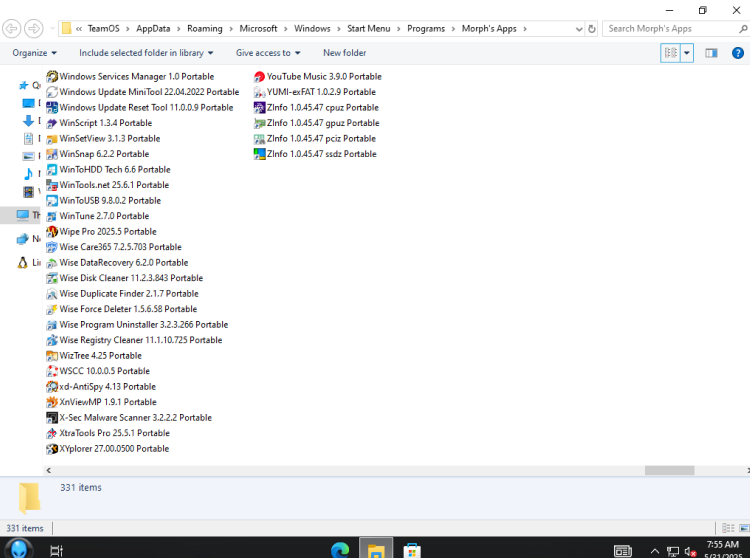Toggle the preview pane
The image size is (750, 558).
[x=711, y=53]
